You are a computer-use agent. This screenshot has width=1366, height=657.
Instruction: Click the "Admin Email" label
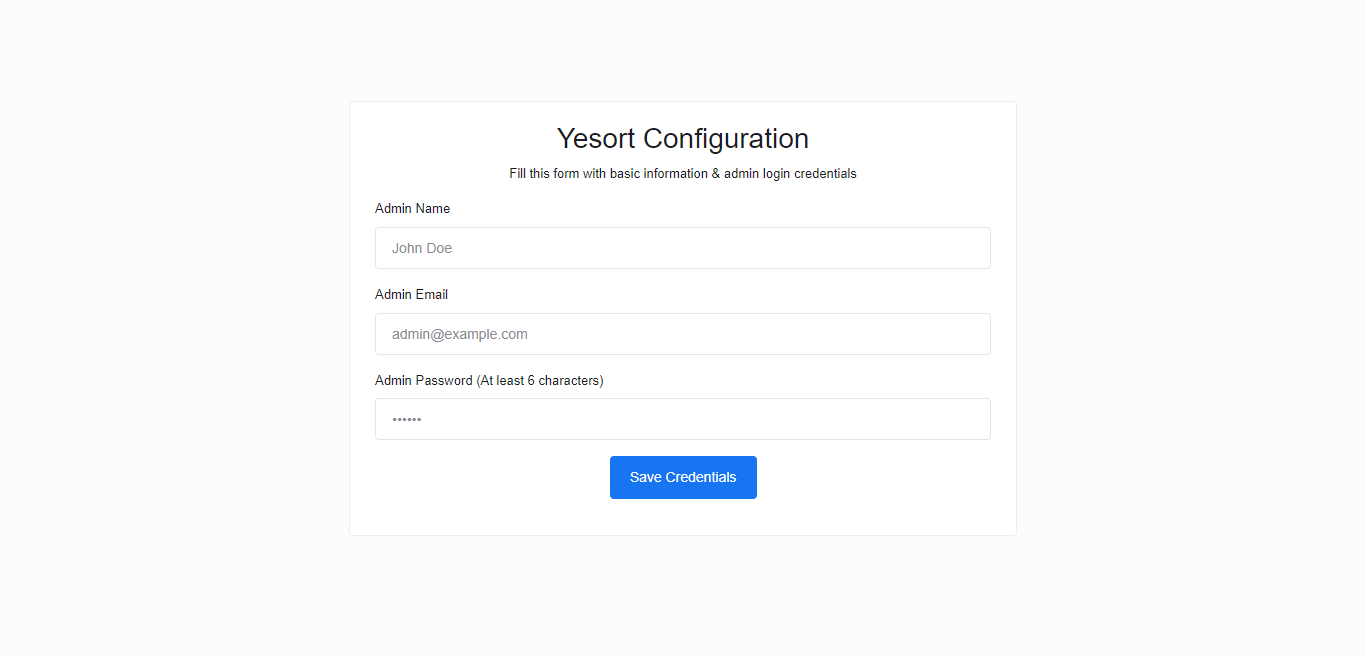pyautogui.click(x=411, y=295)
